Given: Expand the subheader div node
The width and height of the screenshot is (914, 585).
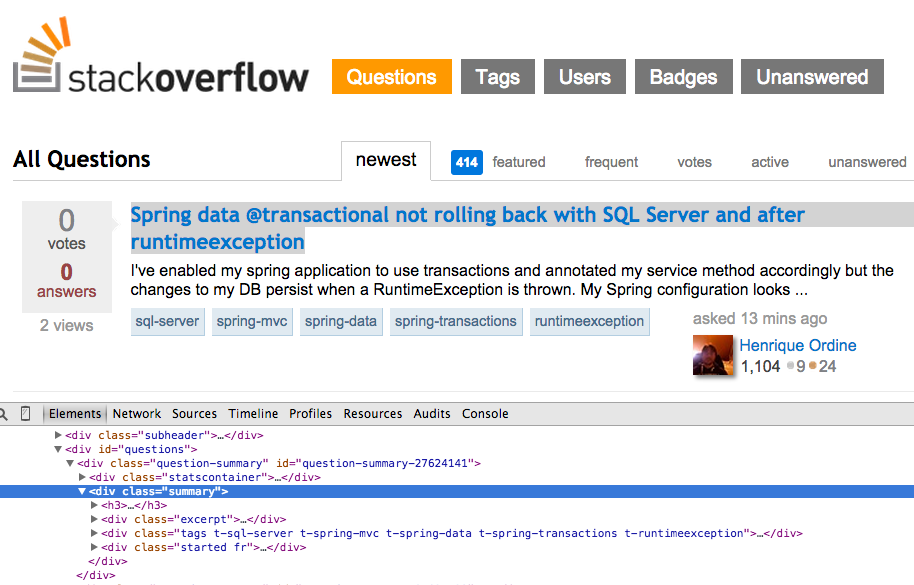Looking at the screenshot, I should point(58,435).
